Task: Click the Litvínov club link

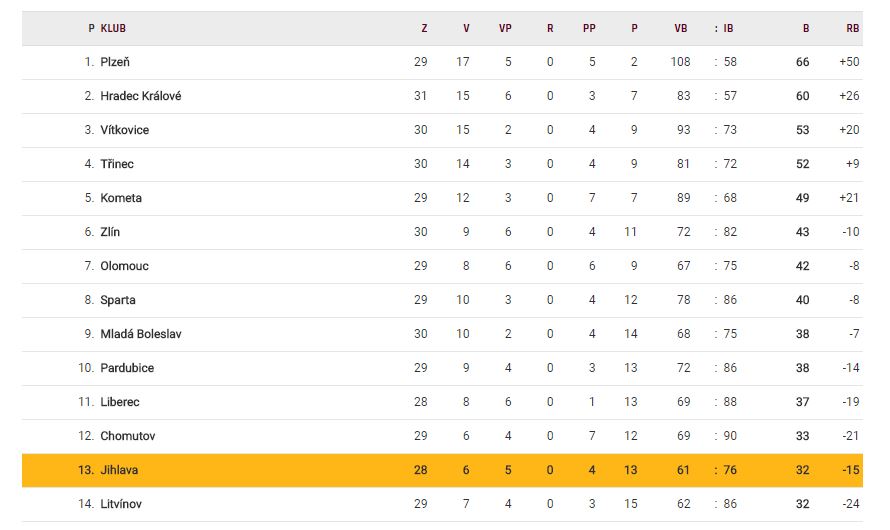Action: 122,504
